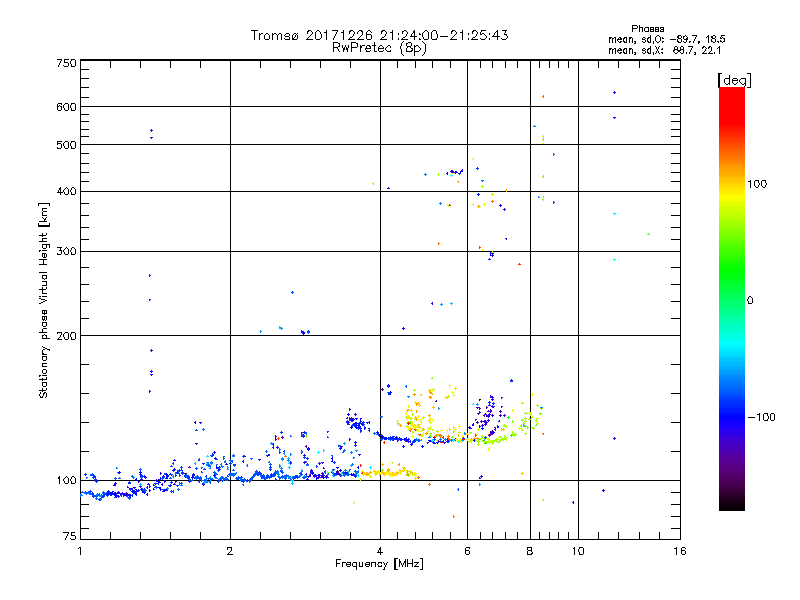Click the y-axis tick label "600"
Image resolution: width=800 pixels, height=600 pixels.
pyautogui.click(x=66, y=107)
